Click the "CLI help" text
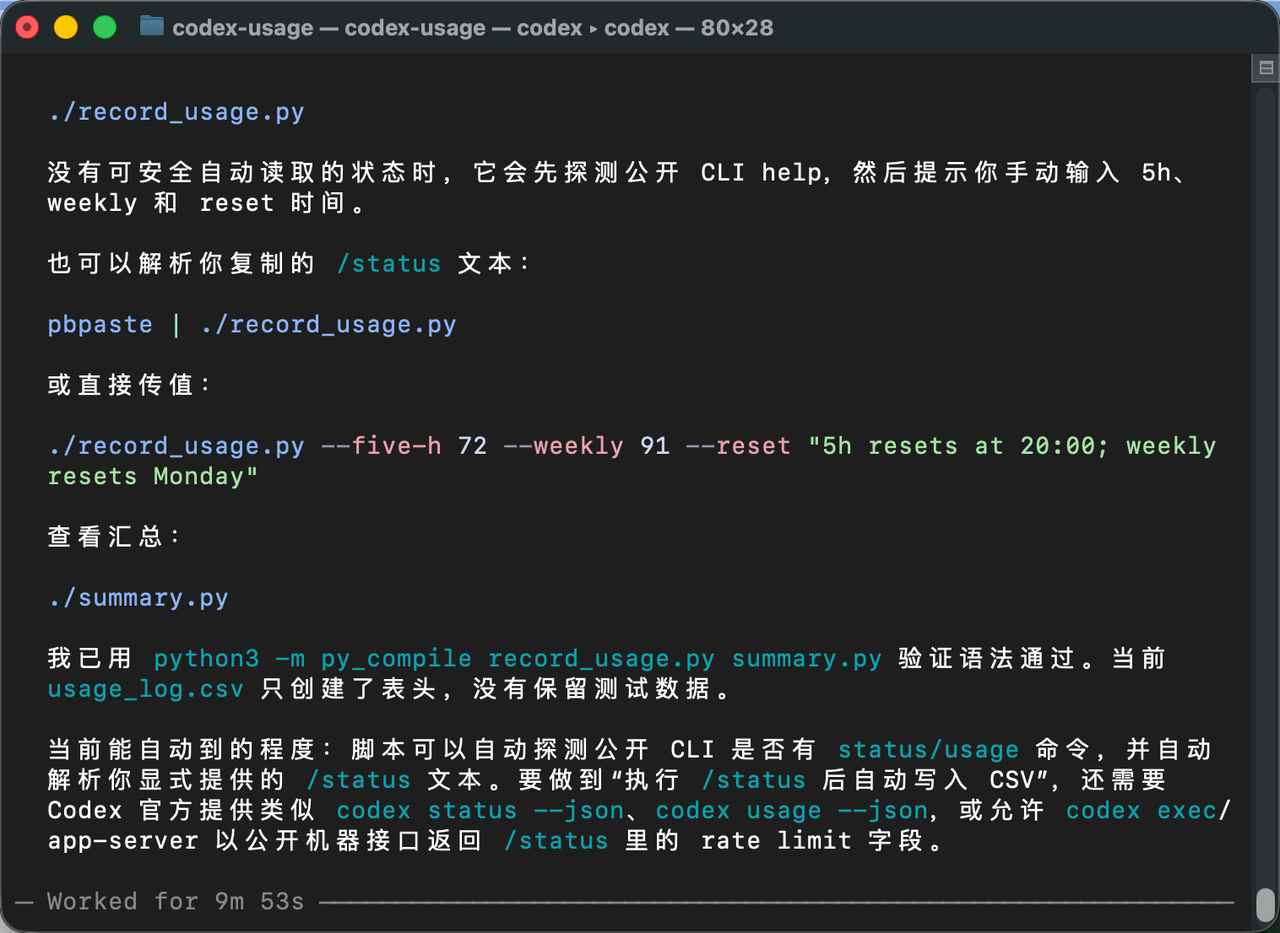Viewport: 1280px width, 933px height. pos(762,172)
